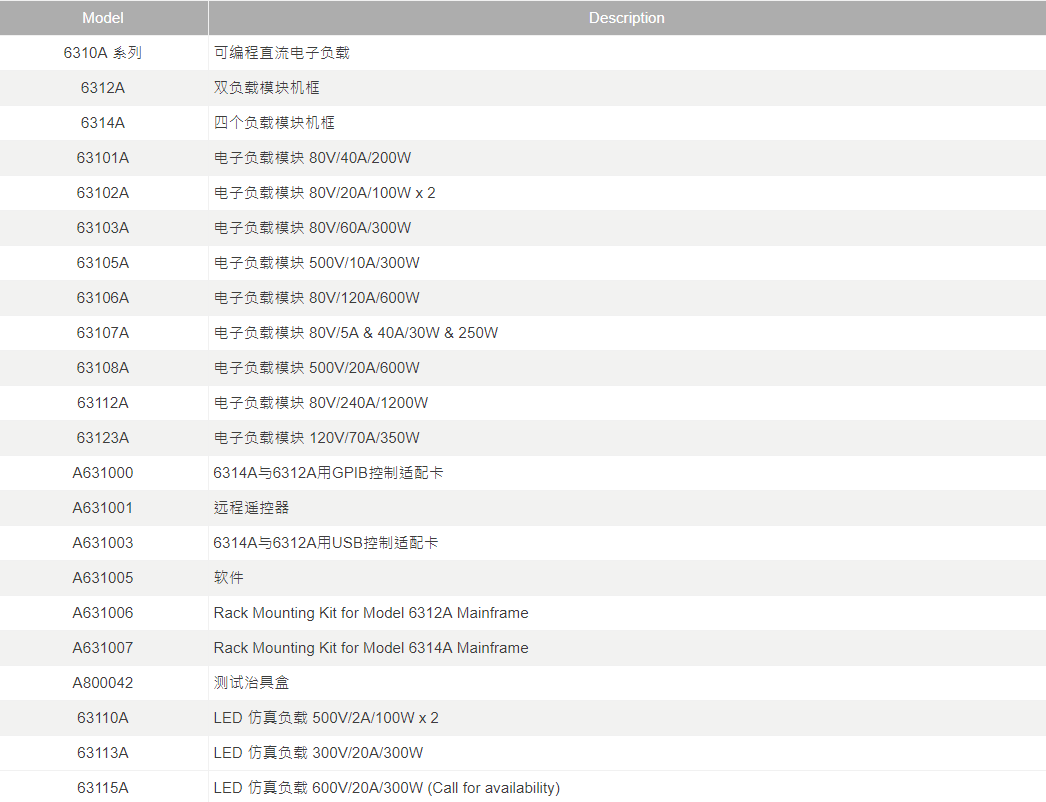The image size is (1046, 802).
Task: Click the 500V/20A/600W module description
Action: click(x=316, y=368)
